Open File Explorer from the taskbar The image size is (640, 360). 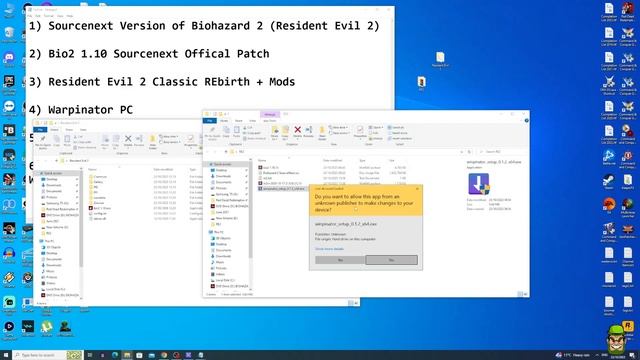click(x=127, y=355)
